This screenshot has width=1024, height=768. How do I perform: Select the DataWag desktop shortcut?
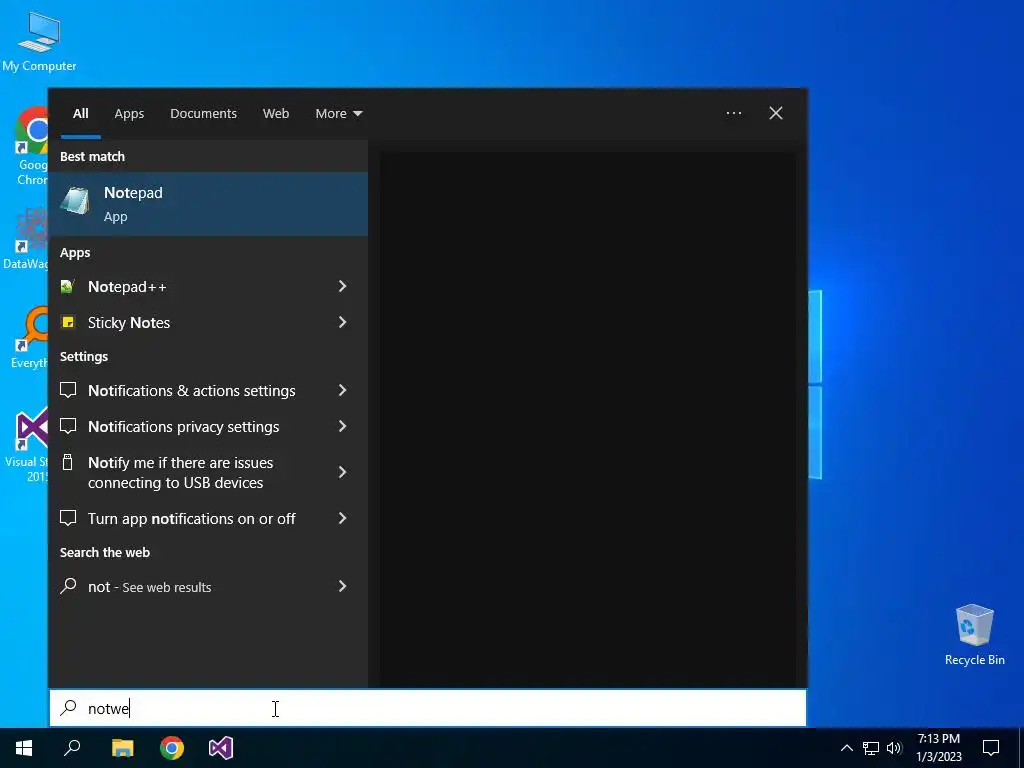(x=26, y=239)
